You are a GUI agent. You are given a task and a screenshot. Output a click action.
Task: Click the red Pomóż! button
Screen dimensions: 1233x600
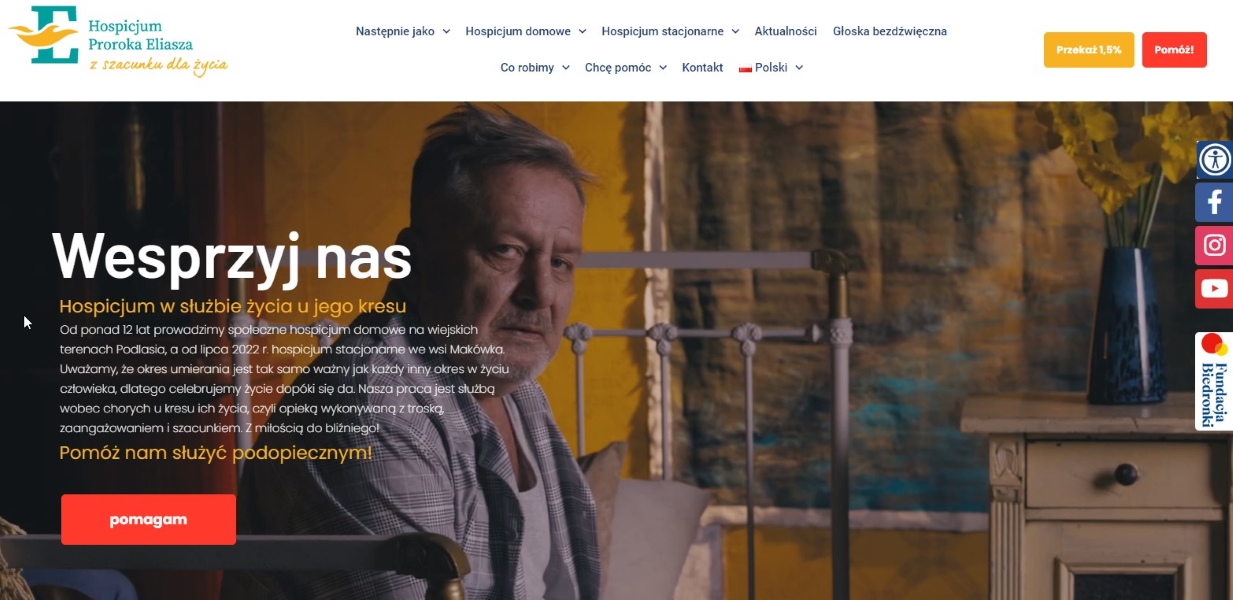pos(1174,50)
